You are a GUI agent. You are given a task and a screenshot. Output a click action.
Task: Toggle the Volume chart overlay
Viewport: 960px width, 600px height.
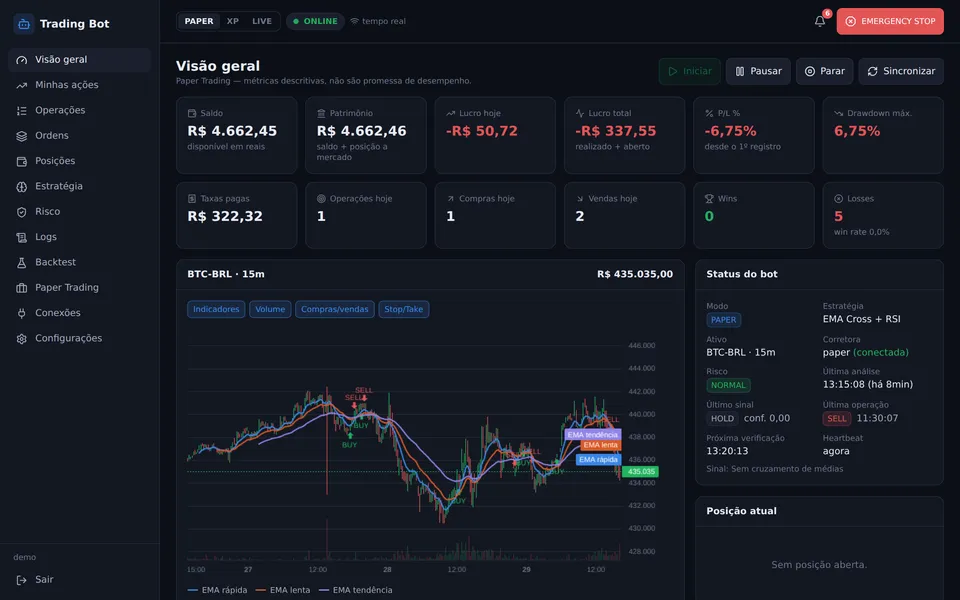click(x=270, y=309)
